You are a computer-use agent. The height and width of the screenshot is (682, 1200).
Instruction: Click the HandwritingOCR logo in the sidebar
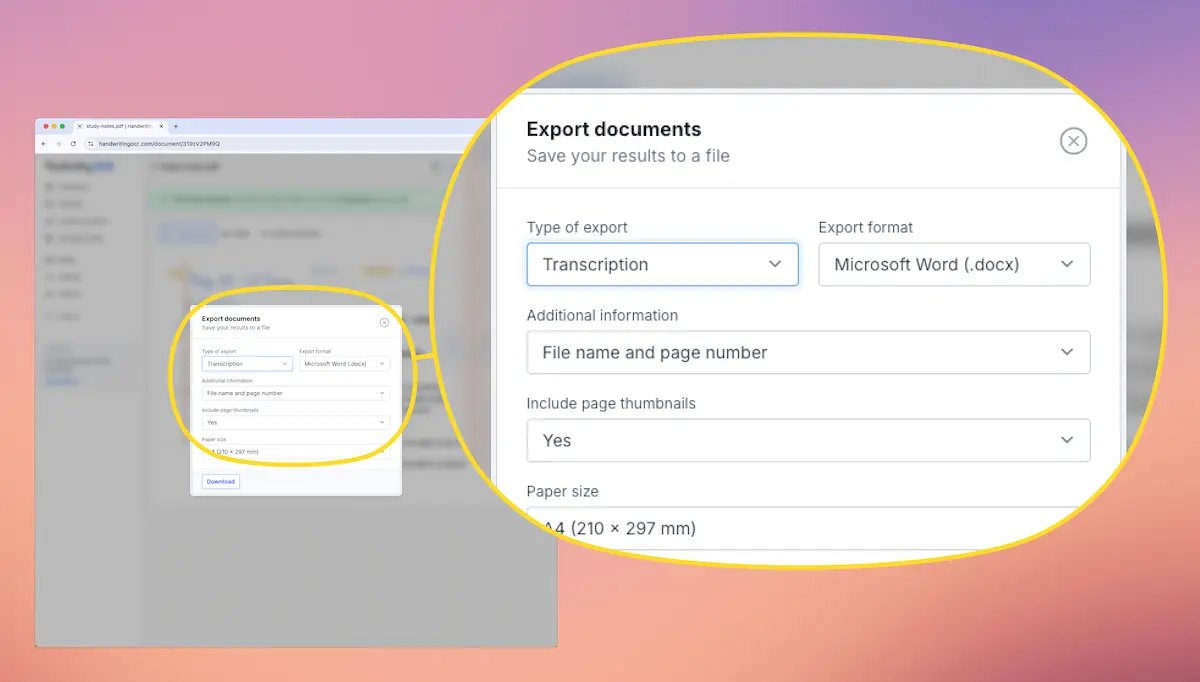(x=78, y=166)
